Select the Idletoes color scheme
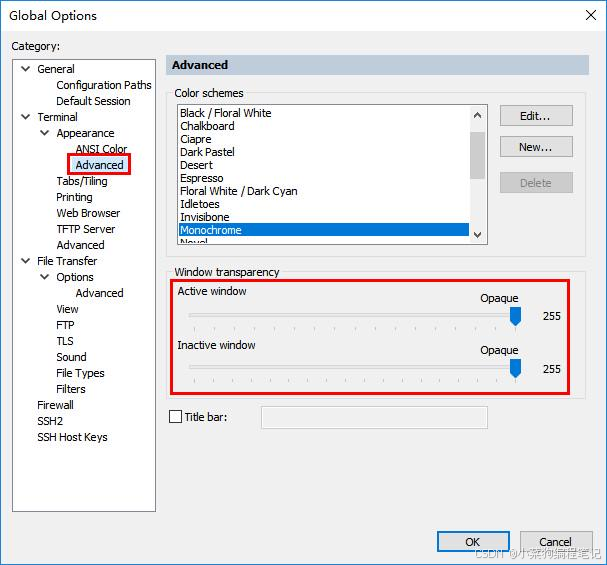This screenshot has height=565, width=607. point(324,204)
